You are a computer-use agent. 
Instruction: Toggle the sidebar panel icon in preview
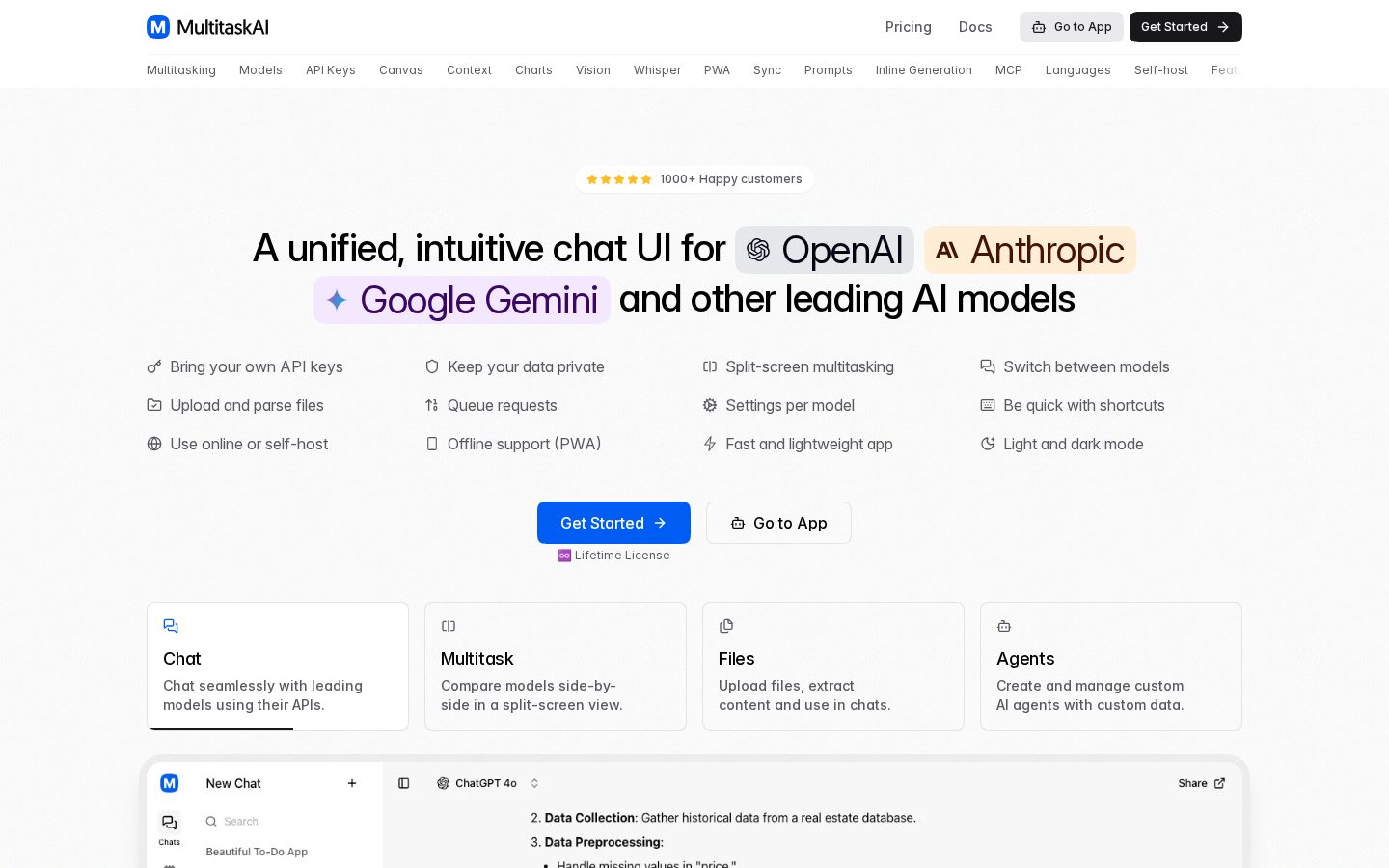pos(404,783)
